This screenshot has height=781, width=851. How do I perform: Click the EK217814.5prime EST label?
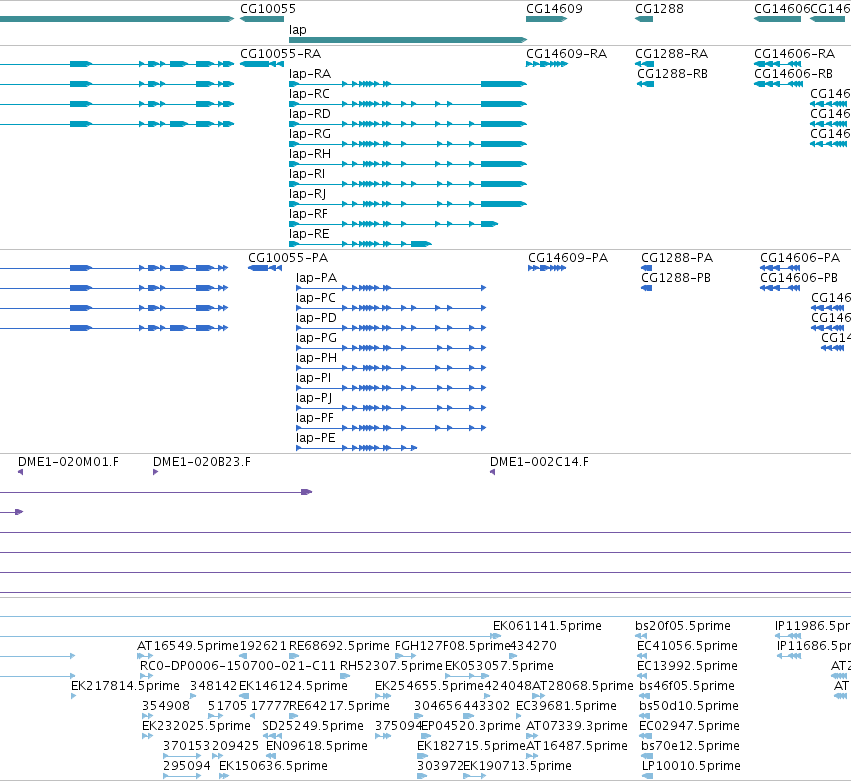point(125,686)
